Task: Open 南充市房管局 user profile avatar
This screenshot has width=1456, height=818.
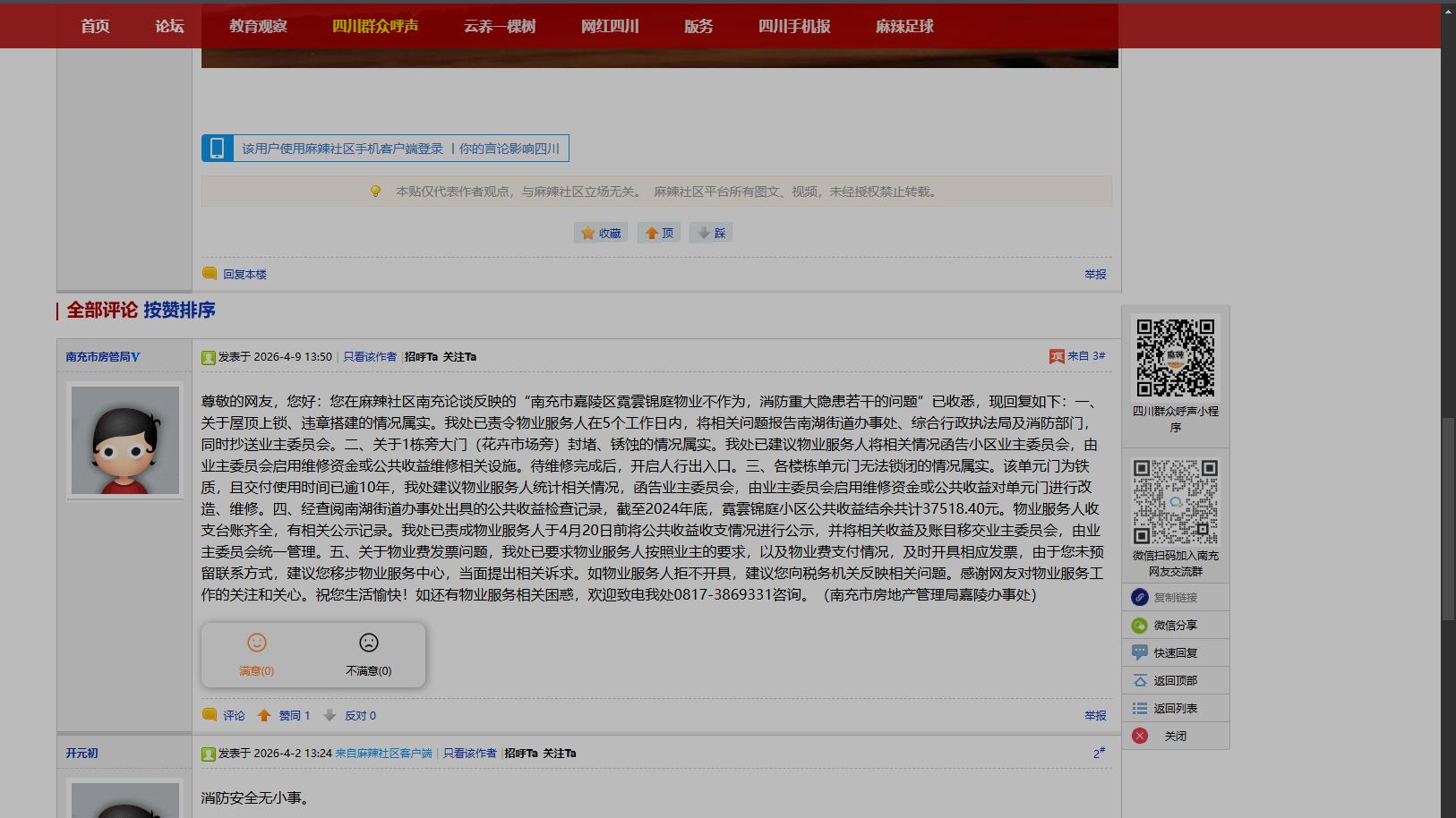Action: pyautogui.click(x=124, y=440)
